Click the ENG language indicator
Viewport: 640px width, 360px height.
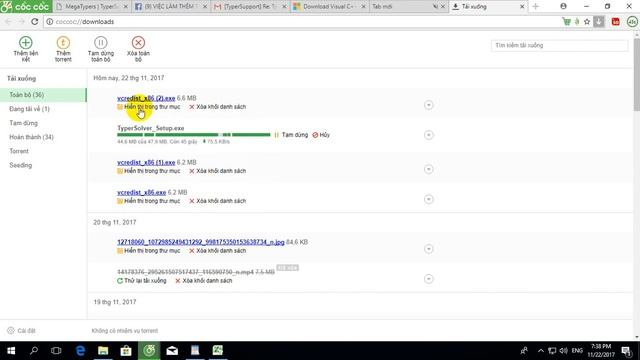[577, 351]
